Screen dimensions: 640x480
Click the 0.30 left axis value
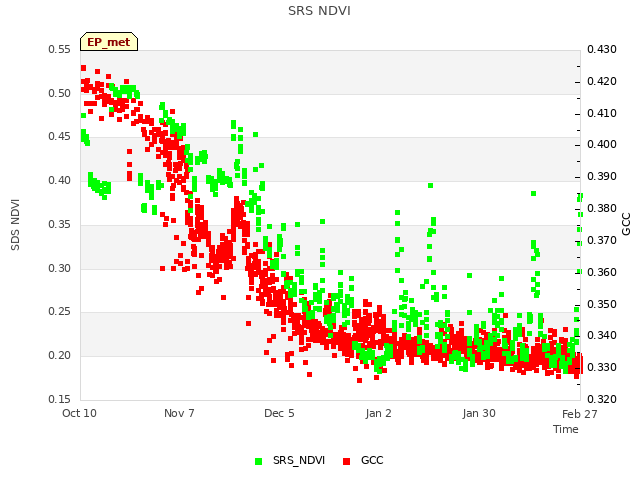click(60, 268)
